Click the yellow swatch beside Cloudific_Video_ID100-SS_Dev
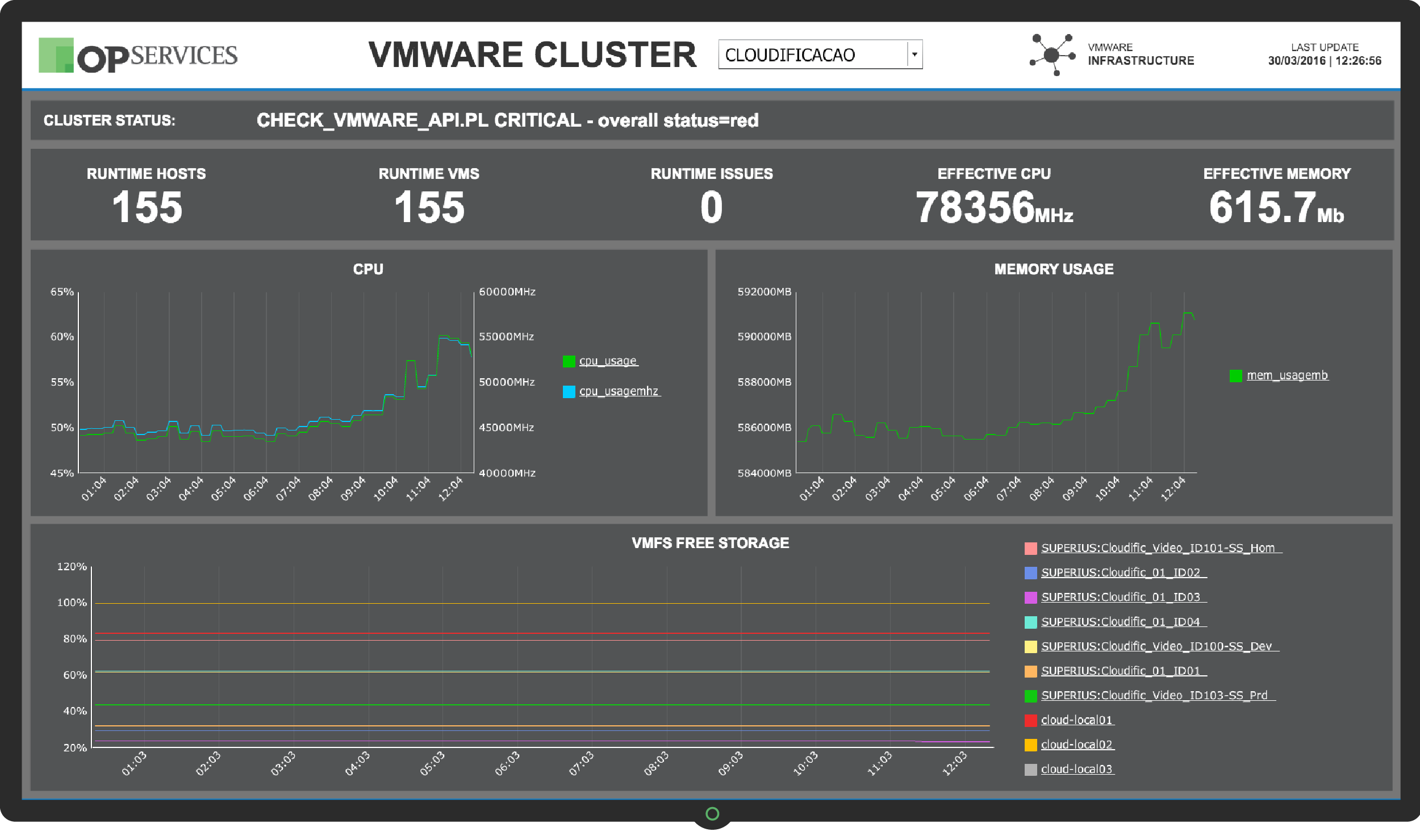Viewport: 1420px width, 840px height. [1030, 647]
